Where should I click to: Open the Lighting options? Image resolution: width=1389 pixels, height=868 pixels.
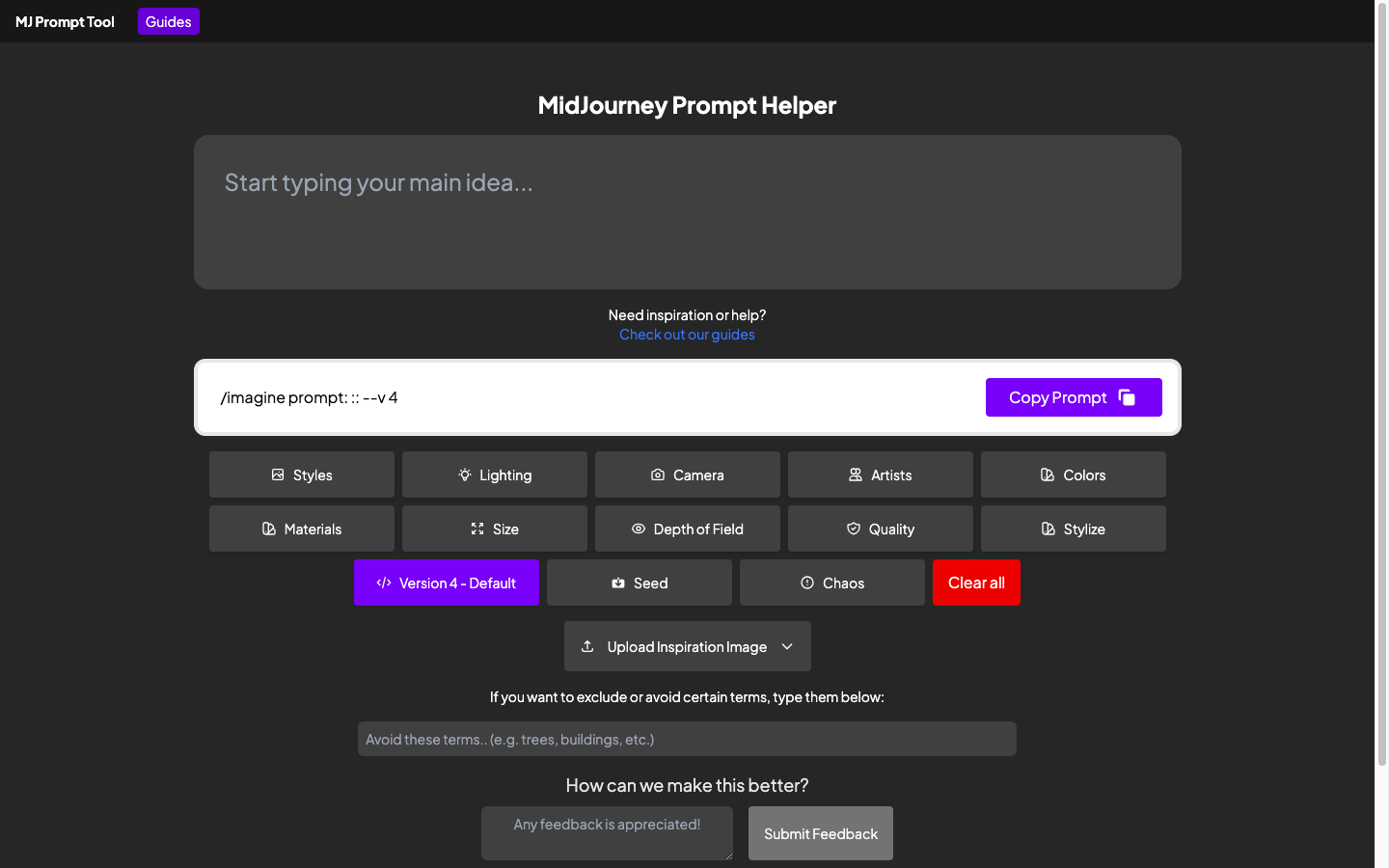pos(495,475)
